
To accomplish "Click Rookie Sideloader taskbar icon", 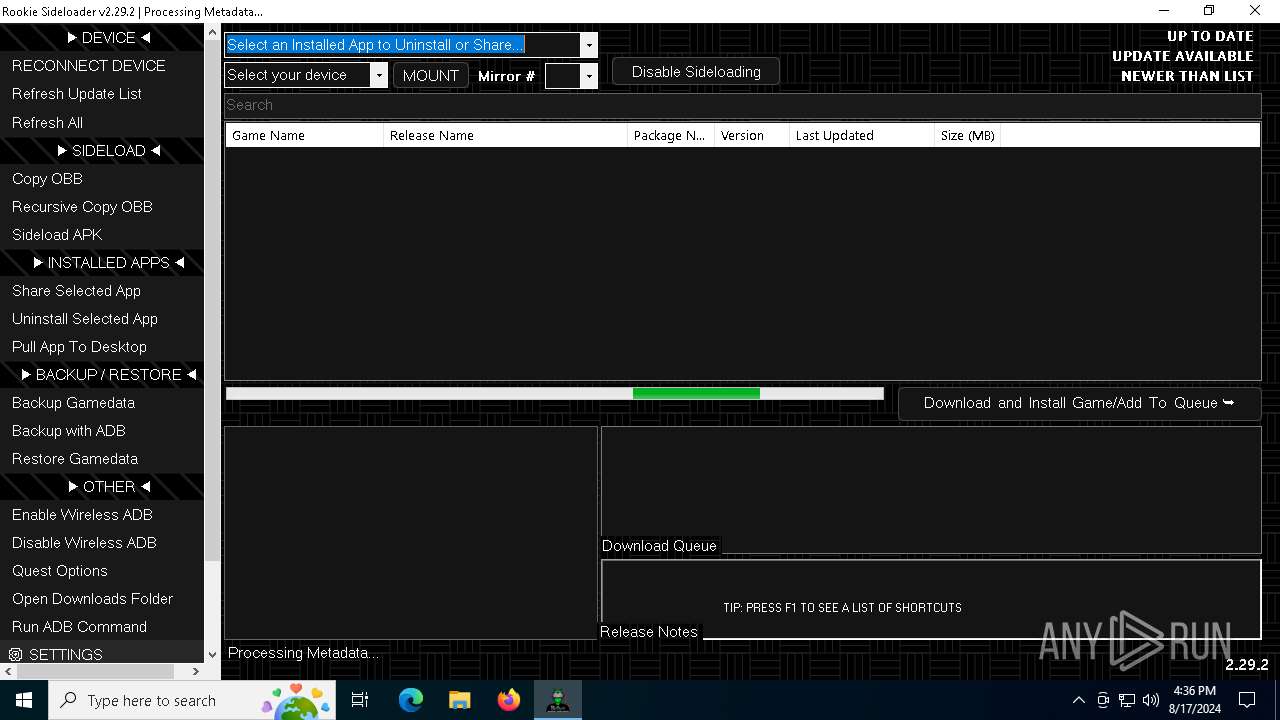I will [x=557, y=700].
